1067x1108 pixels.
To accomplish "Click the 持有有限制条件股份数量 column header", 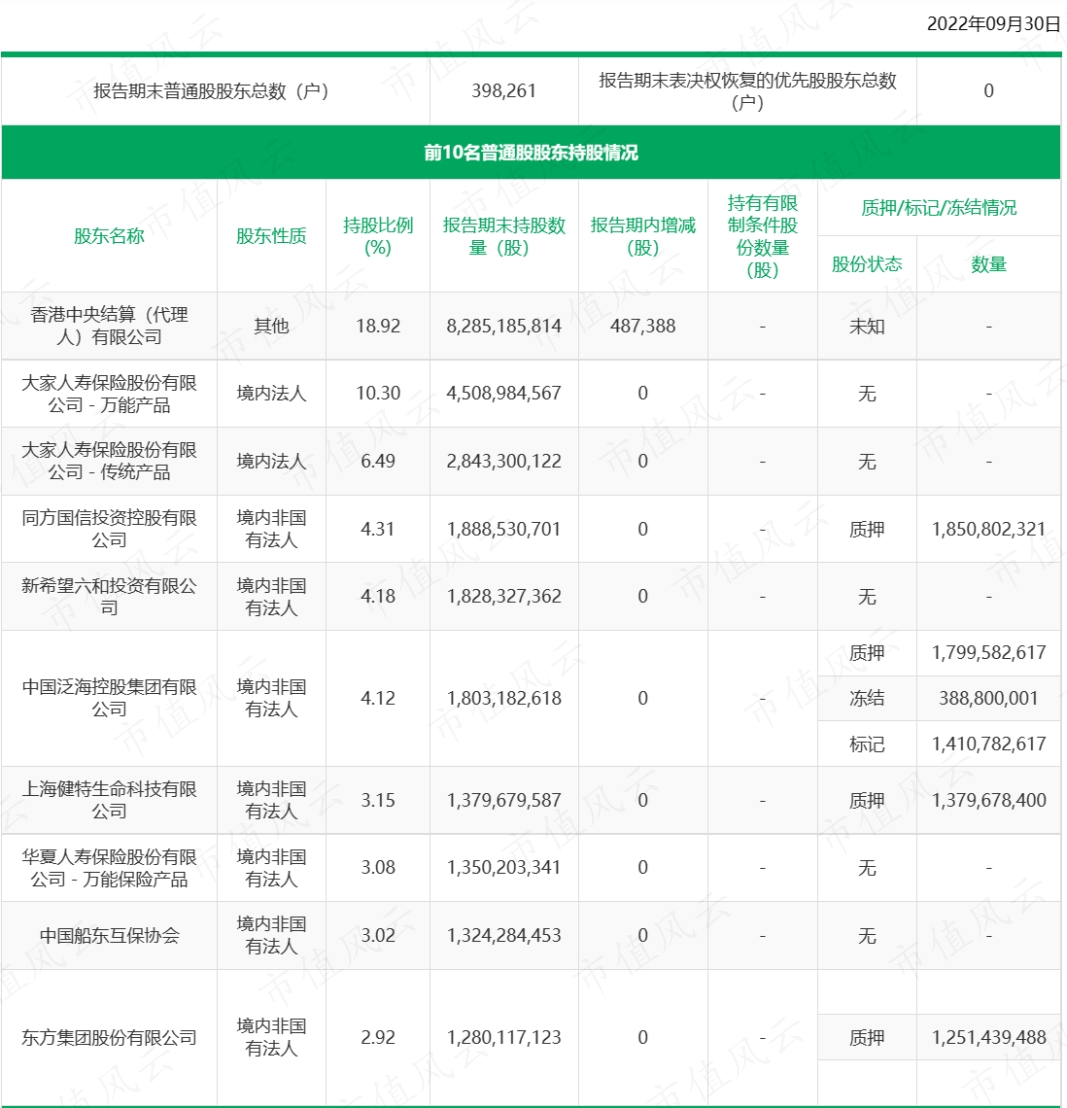I will click(x=762, y=236).
